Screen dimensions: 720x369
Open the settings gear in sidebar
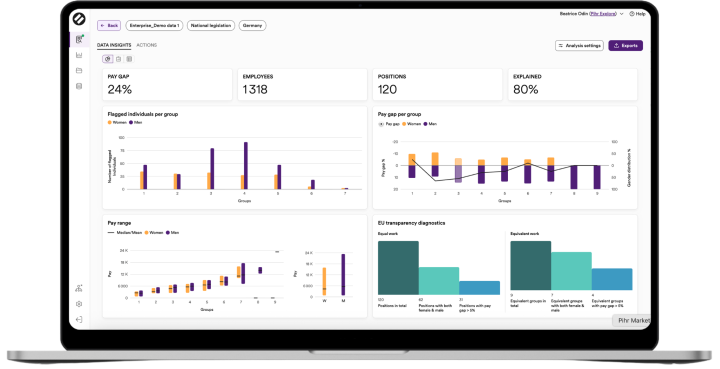click(x=79, y=304)
